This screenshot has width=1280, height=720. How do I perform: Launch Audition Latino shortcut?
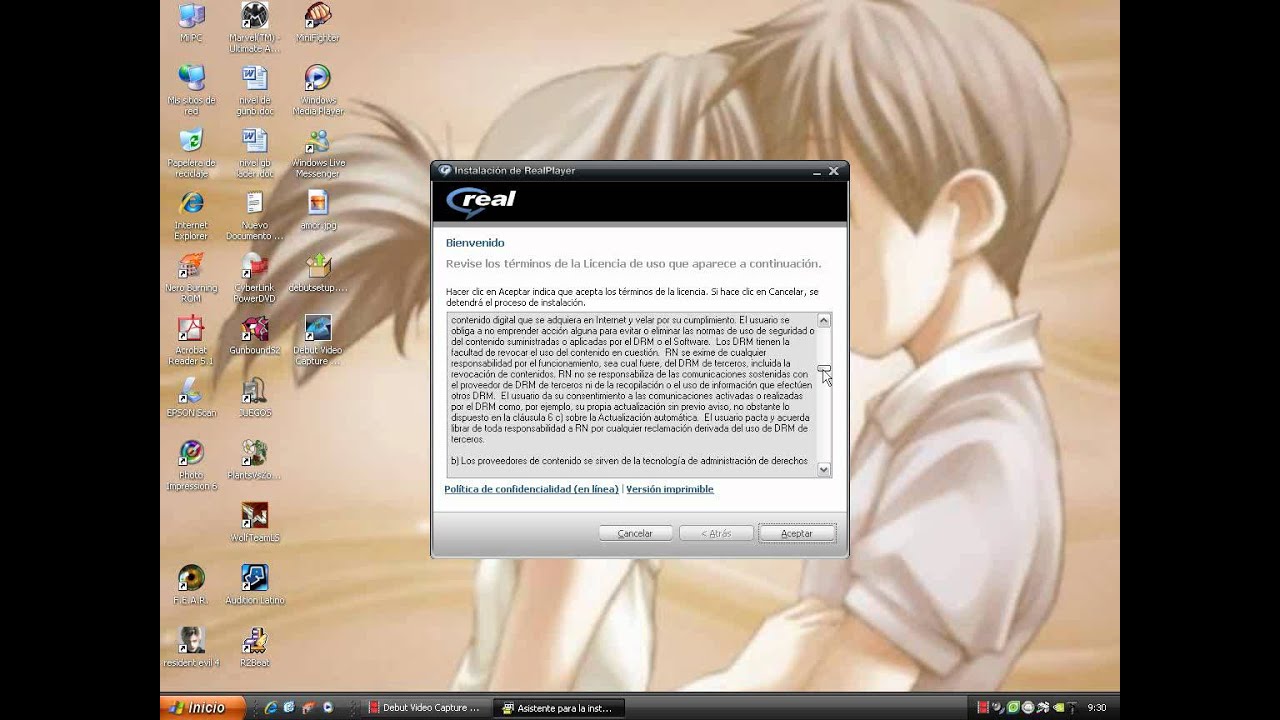pyautogui.click(x=255, y=585)
